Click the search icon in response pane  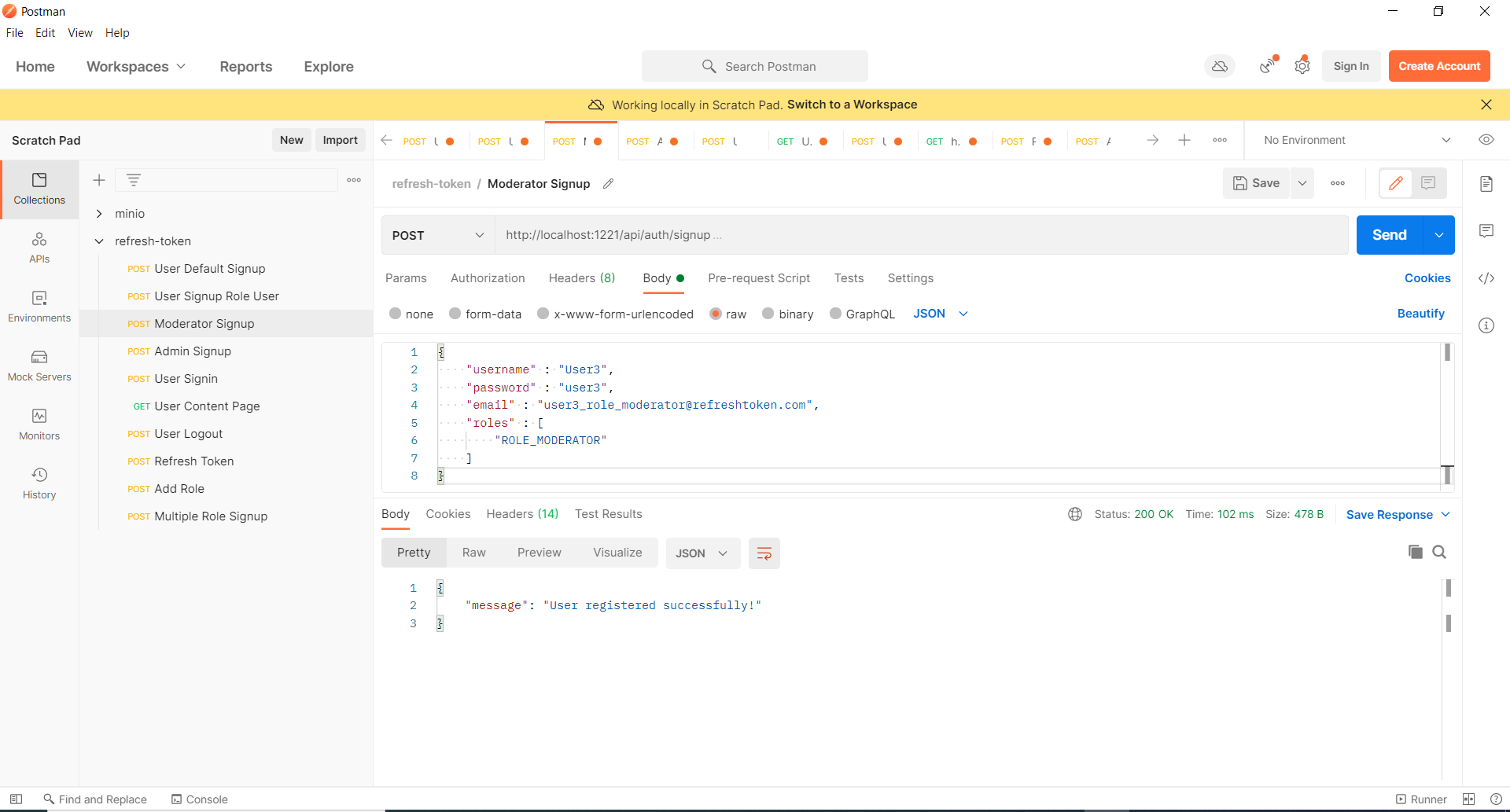1439,552
